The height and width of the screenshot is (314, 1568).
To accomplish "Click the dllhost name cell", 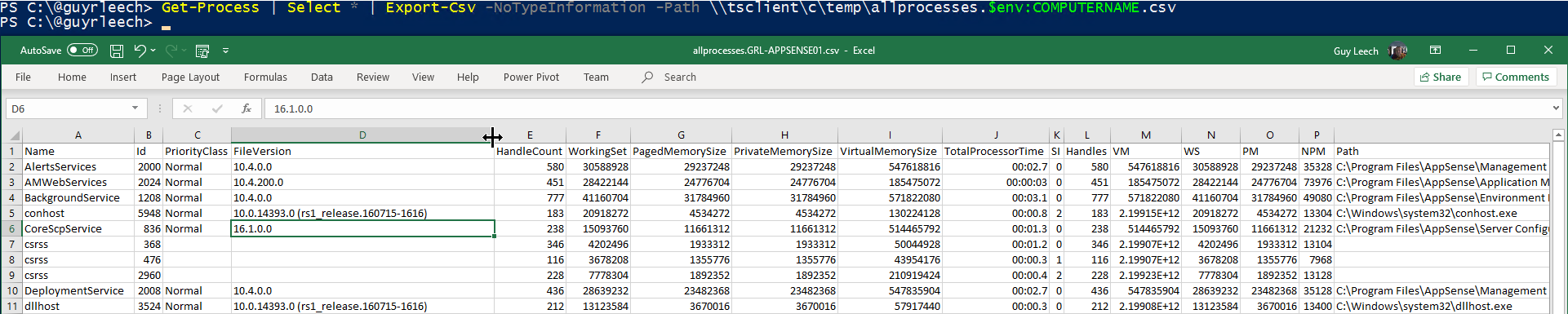I will click(x=78, y=307).
